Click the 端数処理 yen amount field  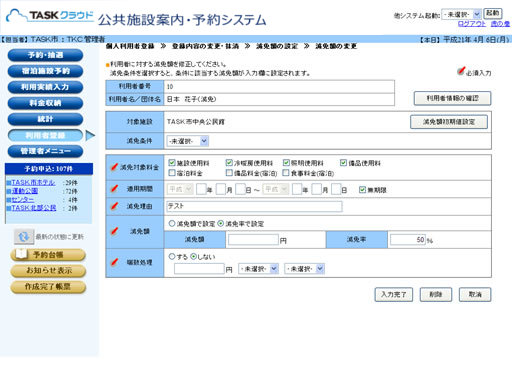click(199, 269)
